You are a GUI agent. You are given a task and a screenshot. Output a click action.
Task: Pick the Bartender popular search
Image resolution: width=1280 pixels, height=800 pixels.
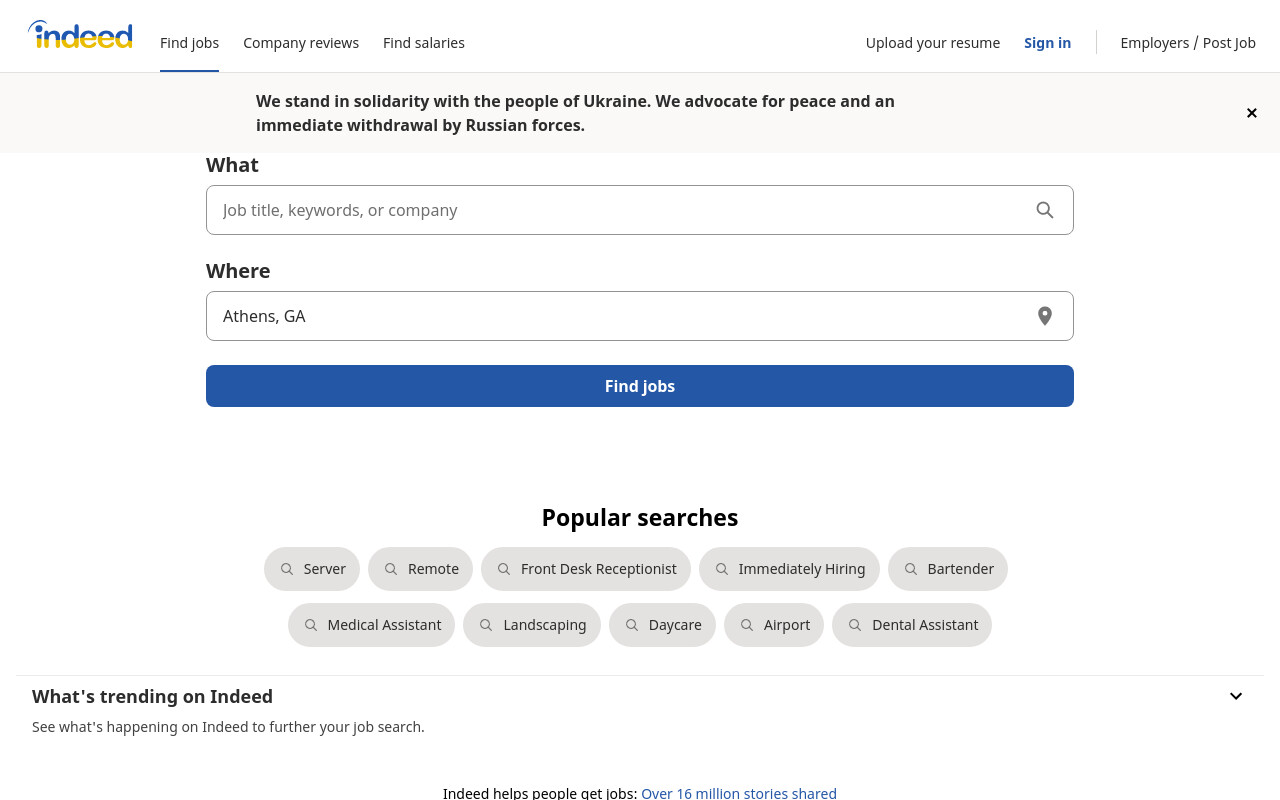(948, 569)
